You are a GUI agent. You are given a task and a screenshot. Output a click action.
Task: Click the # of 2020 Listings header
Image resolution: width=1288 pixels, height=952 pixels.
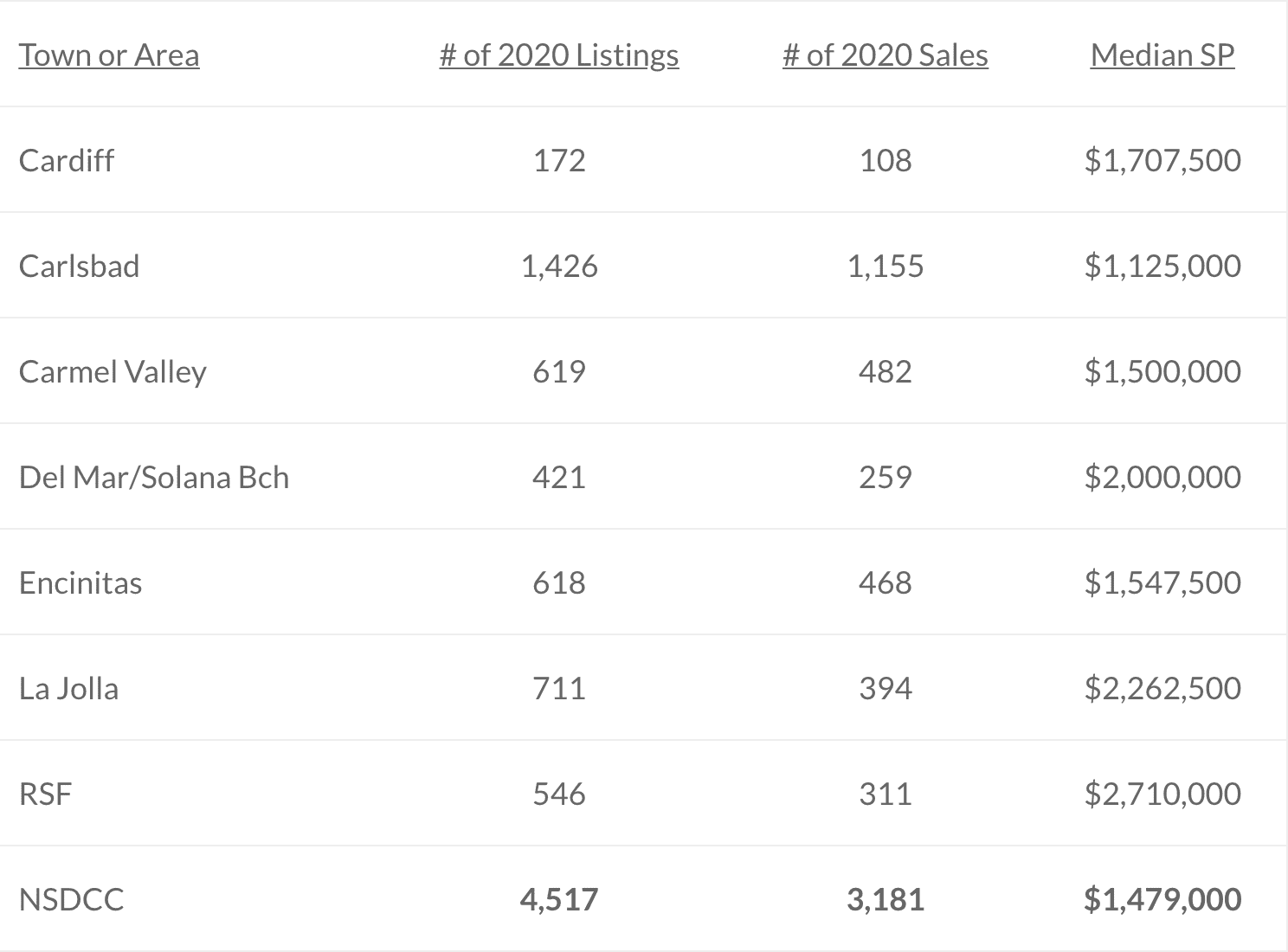pyautogui.click(x=559, y=55)
